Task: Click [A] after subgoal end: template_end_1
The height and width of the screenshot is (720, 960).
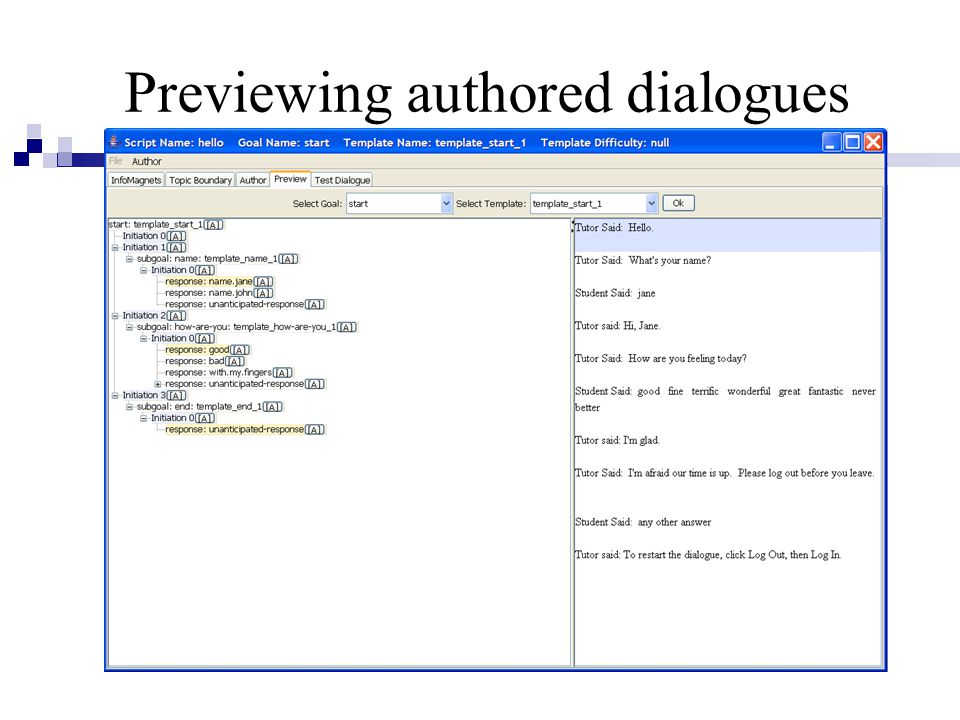Action: [273, 407]
